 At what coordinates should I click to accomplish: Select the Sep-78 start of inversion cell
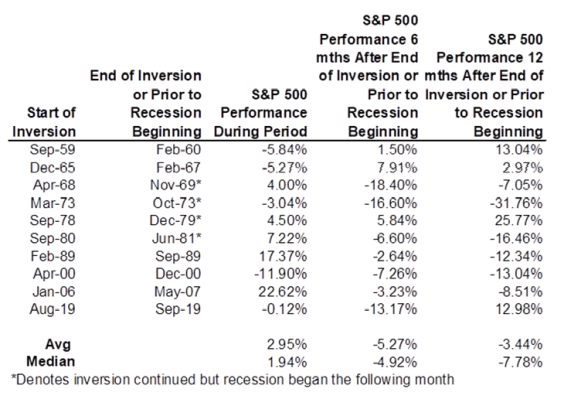[53, 220]
